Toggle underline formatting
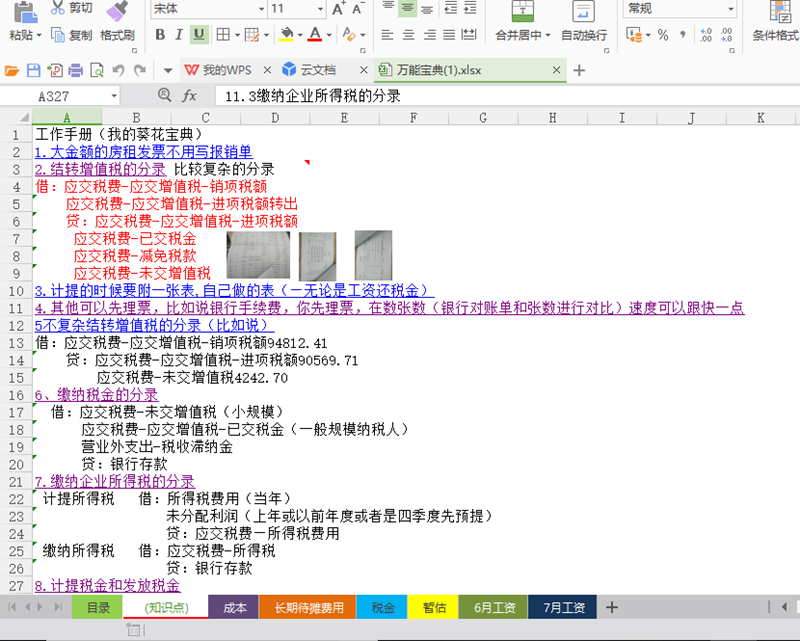Image resolution: width=800 pixels, height=641 pixels. coord(199,35)
